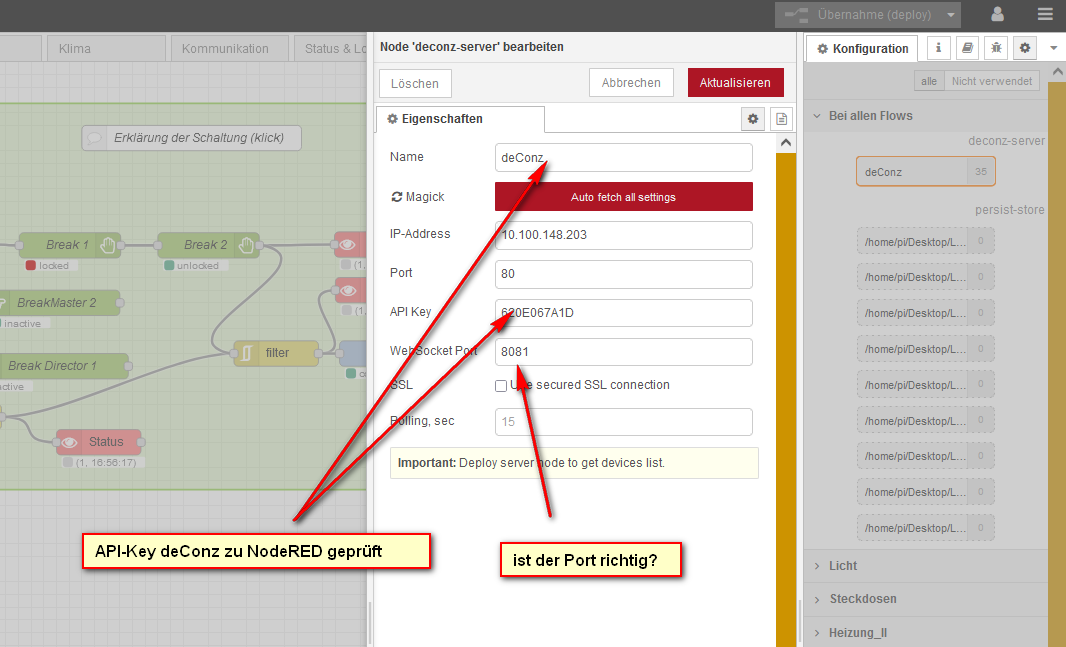Screen dimensions: 1066x647
Task: Click node properties gear icon in editor
Action: (x=753, y=119)
